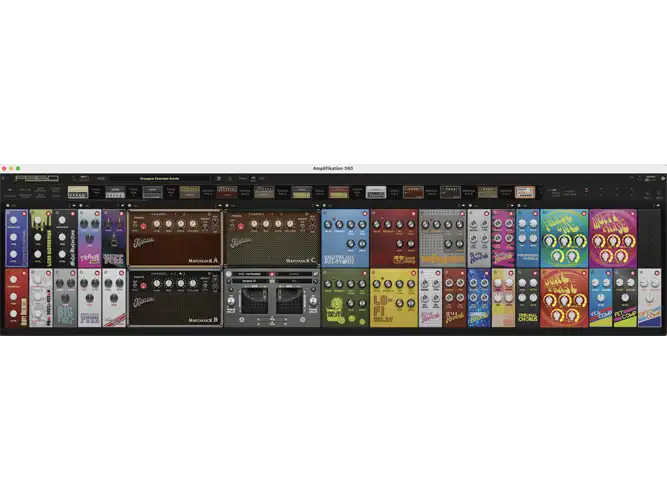The height and width of the screenshot is (500, 667).
Task: Bypass the blue Digital Delay pedal
Action: pos(365,214)
